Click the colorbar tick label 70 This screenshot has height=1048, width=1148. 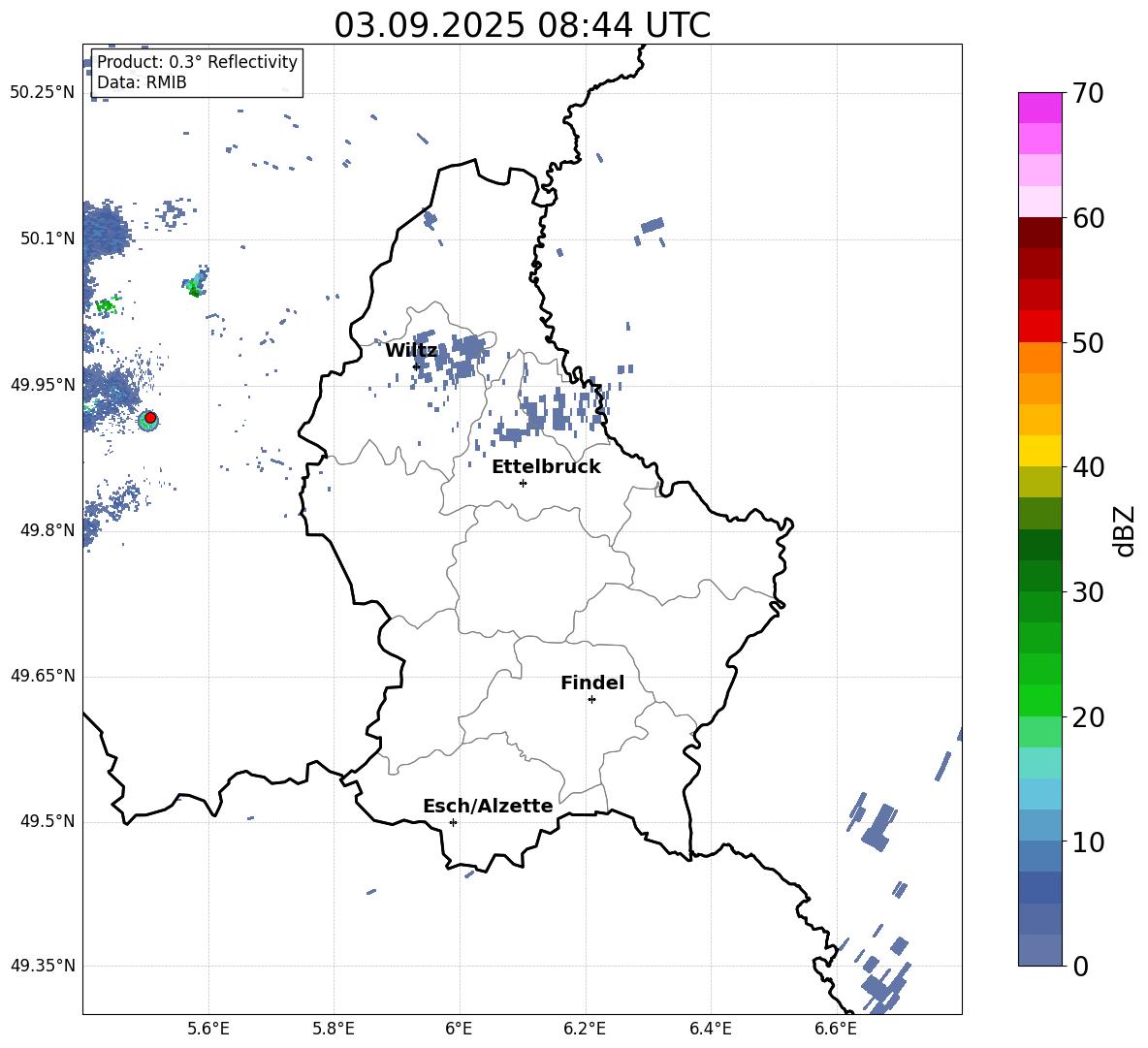[1088, 93]
